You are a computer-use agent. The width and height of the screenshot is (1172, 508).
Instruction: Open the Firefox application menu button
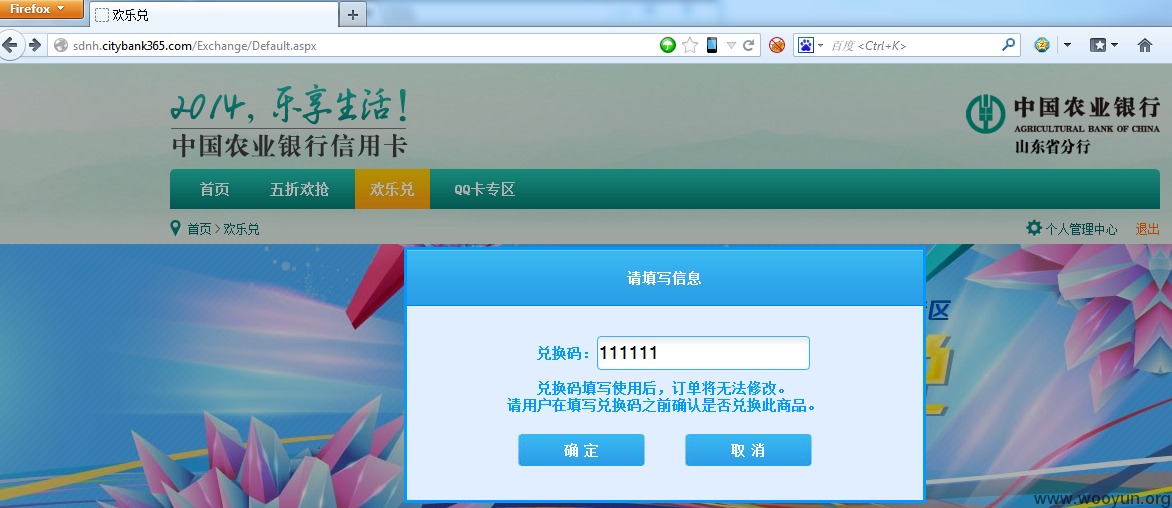[x=41, y=9]
